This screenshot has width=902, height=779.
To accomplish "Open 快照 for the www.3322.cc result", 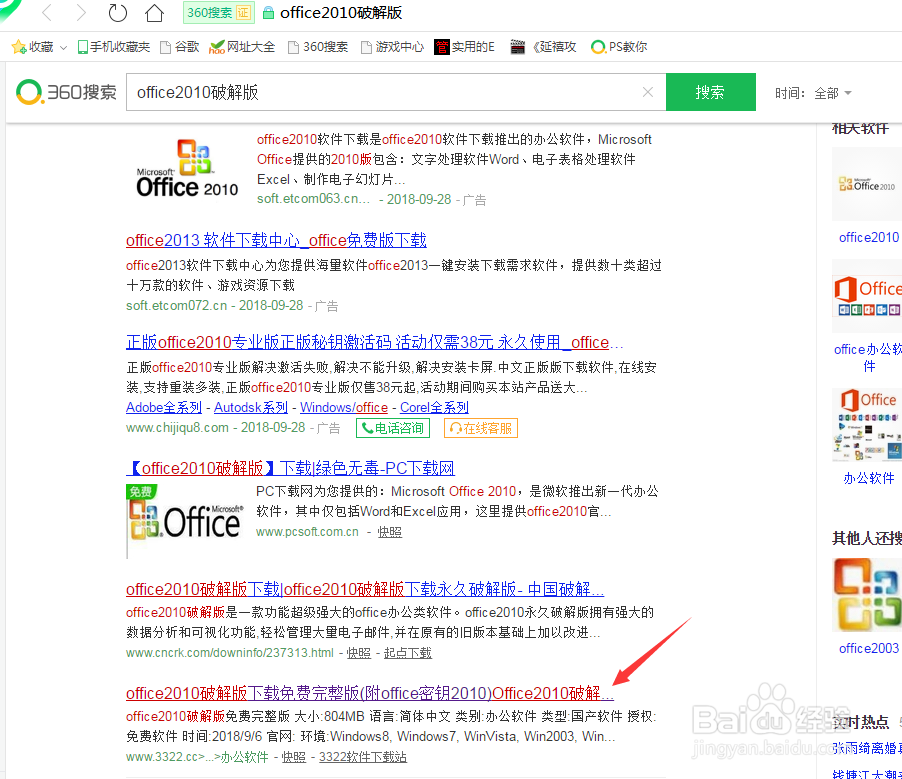I will (x=294, y=757).
